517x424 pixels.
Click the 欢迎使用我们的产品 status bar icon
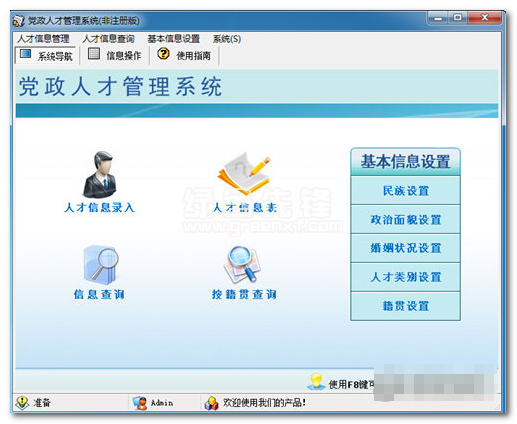pos(211,403)
